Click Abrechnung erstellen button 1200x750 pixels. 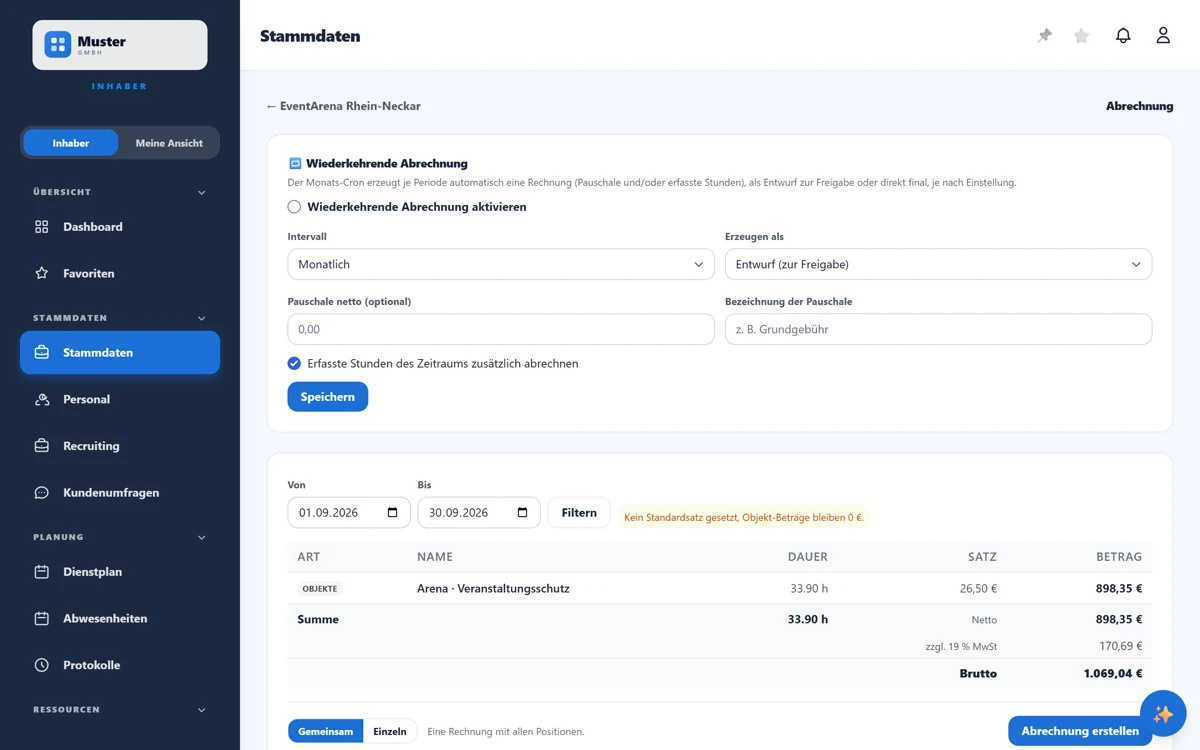click(1080, 731)
